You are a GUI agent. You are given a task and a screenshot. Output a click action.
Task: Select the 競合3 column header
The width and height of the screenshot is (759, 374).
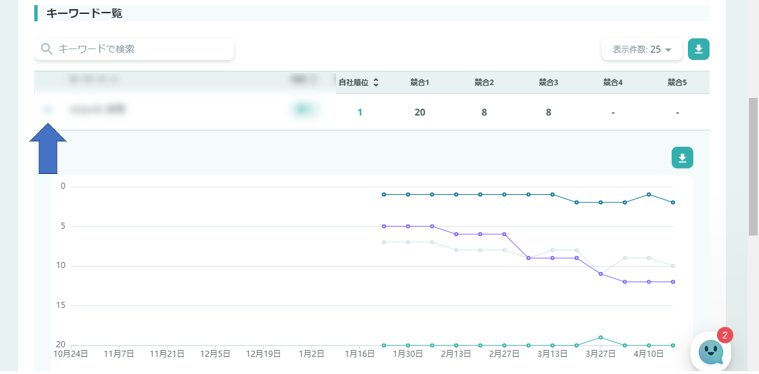pos(548,83)
